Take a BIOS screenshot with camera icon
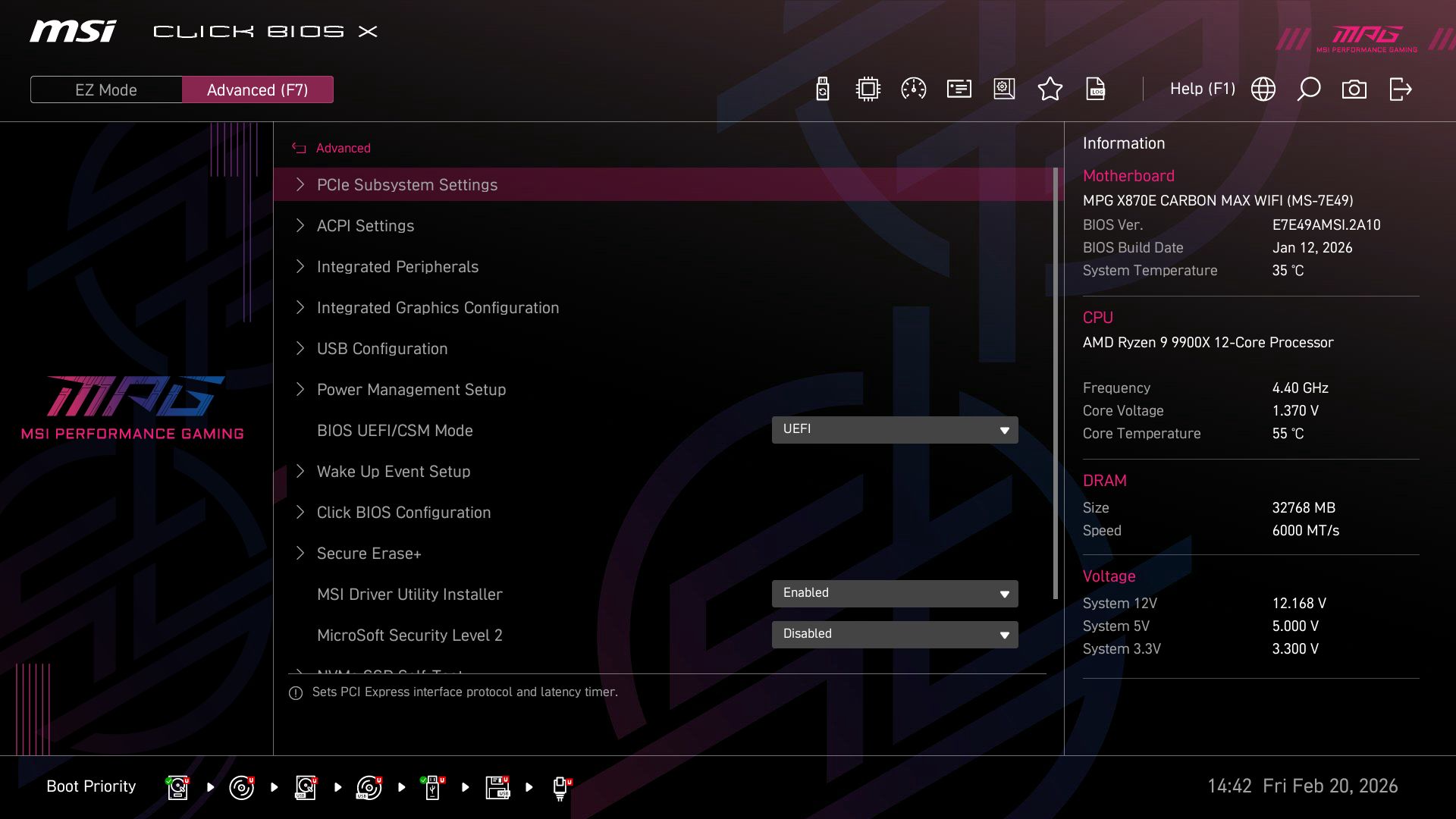The image size is (1456, 819). [1354, 89]
